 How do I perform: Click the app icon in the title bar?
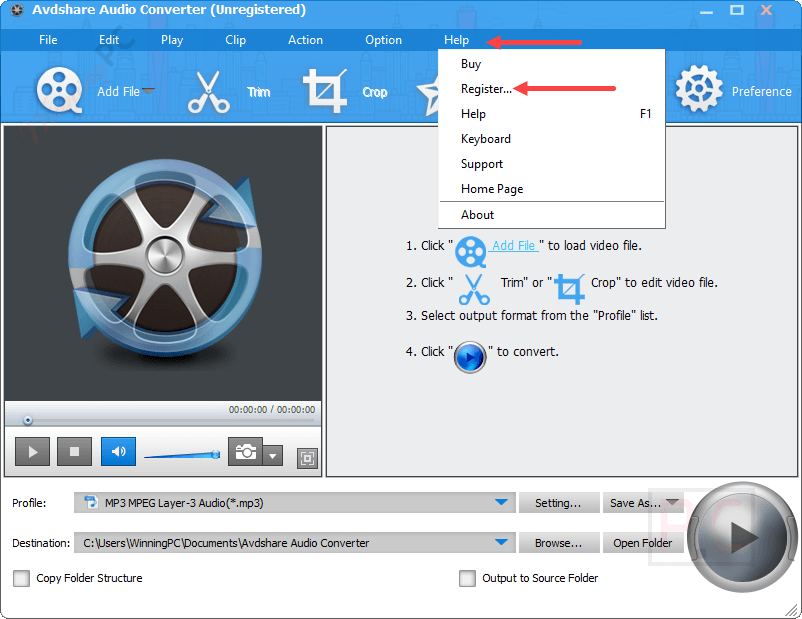(x=17, y=10)
